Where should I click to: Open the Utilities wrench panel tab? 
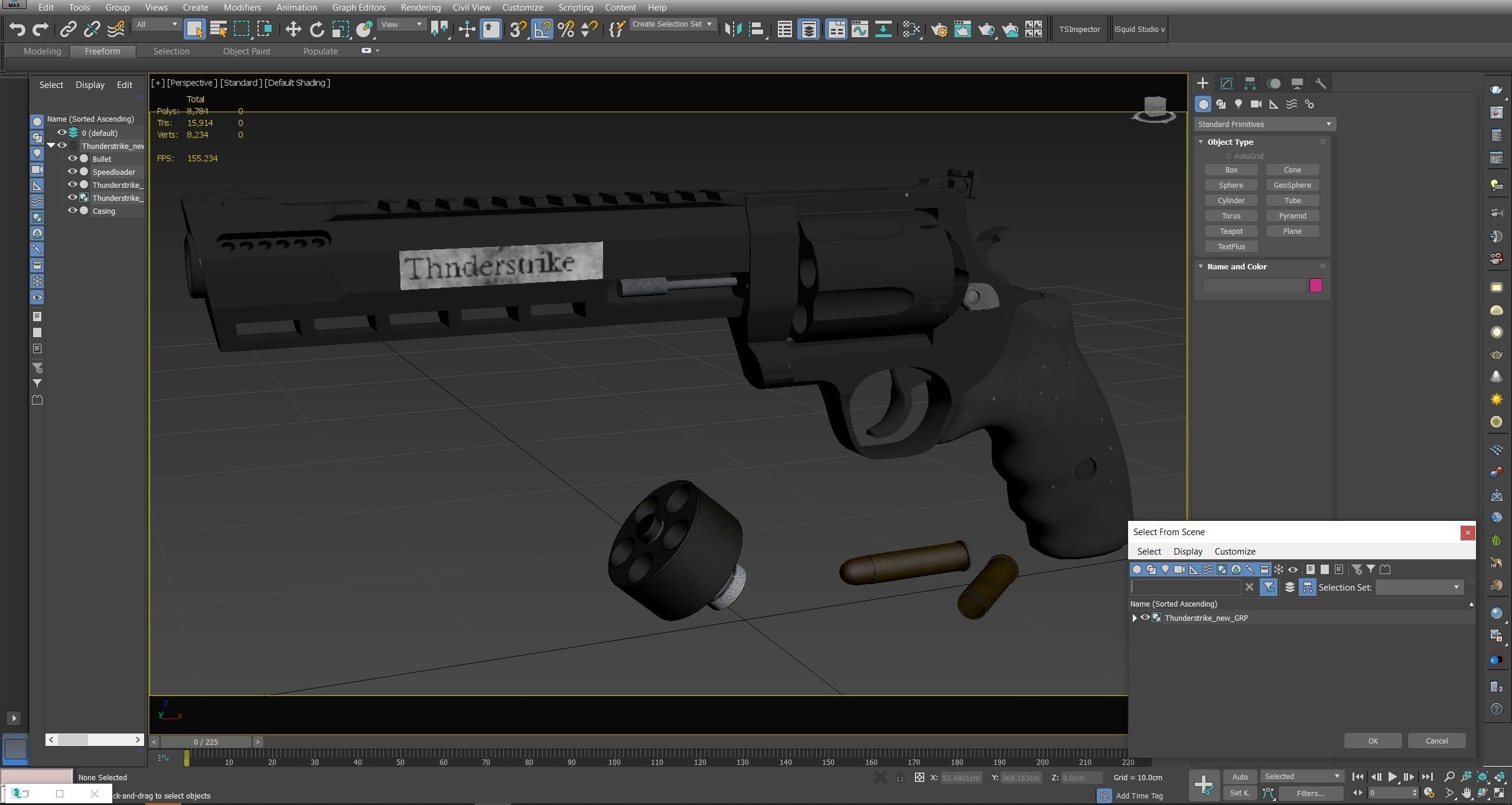(1321, 83)
